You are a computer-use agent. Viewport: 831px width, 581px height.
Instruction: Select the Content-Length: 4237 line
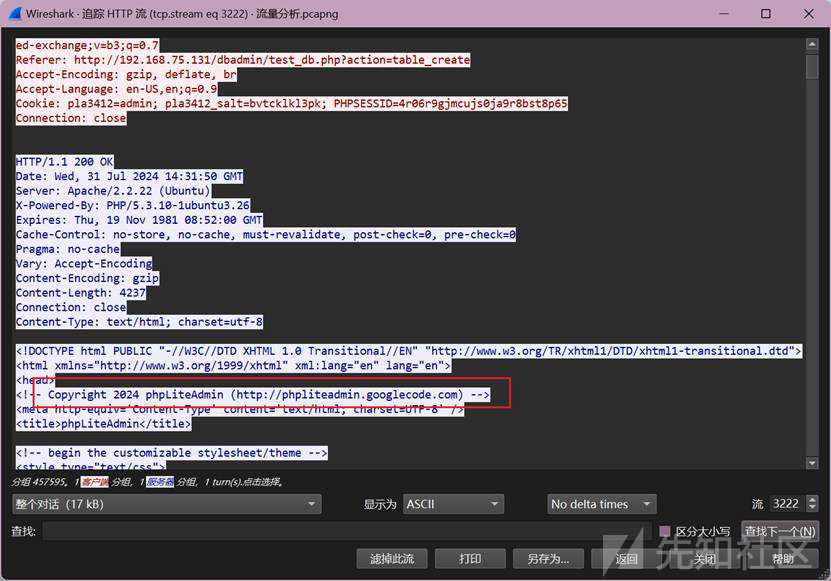coord(81,293)
